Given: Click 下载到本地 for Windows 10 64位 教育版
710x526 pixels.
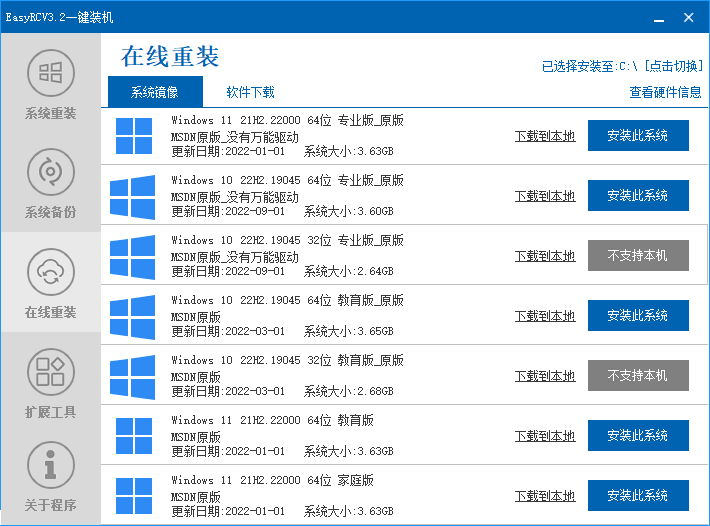Looking at the screenshot, I should 545,316.
